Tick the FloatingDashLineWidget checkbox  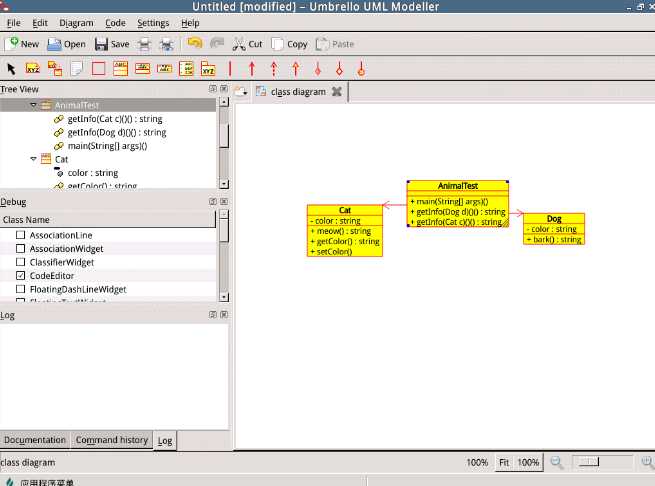point(20,289)
